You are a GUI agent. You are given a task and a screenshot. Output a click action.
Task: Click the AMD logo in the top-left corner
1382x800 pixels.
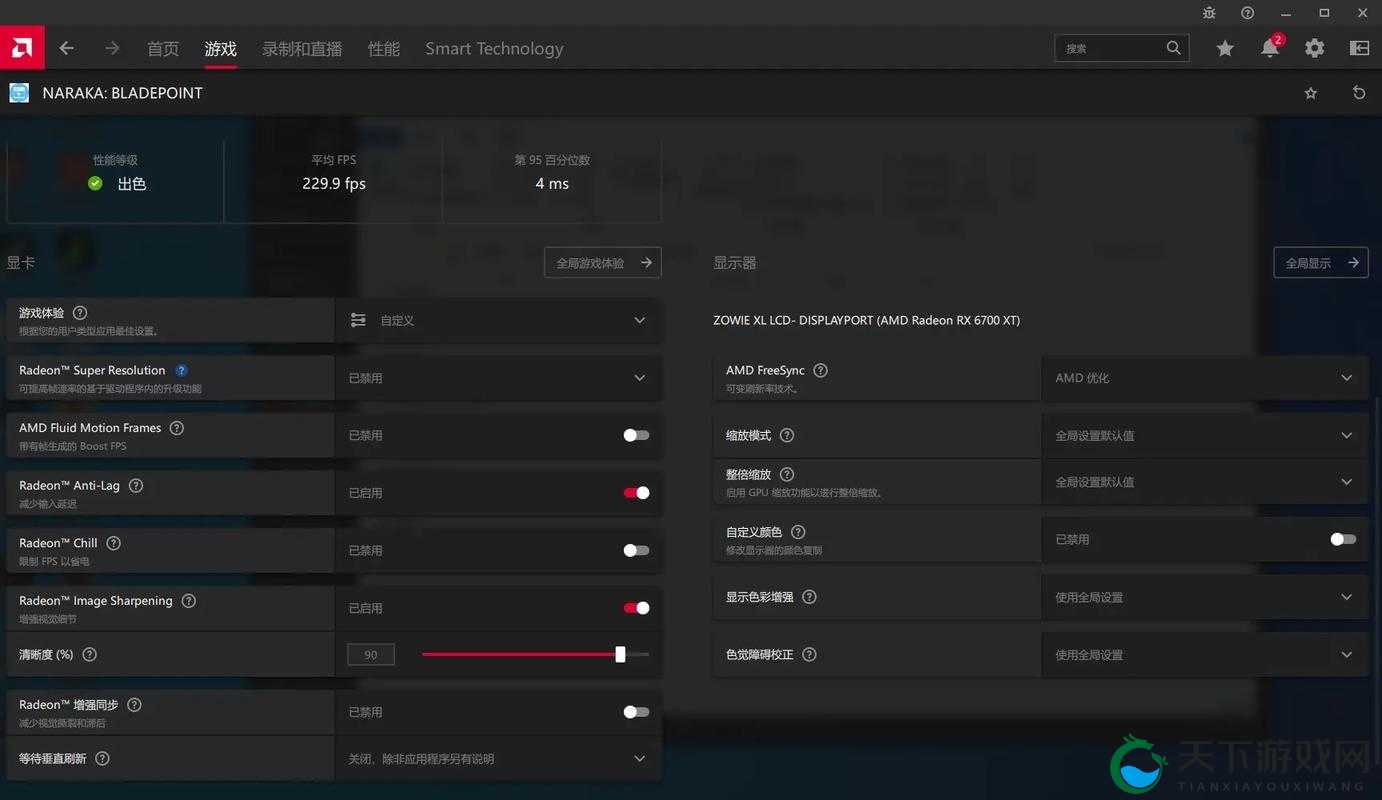click(x=22, y=47)
